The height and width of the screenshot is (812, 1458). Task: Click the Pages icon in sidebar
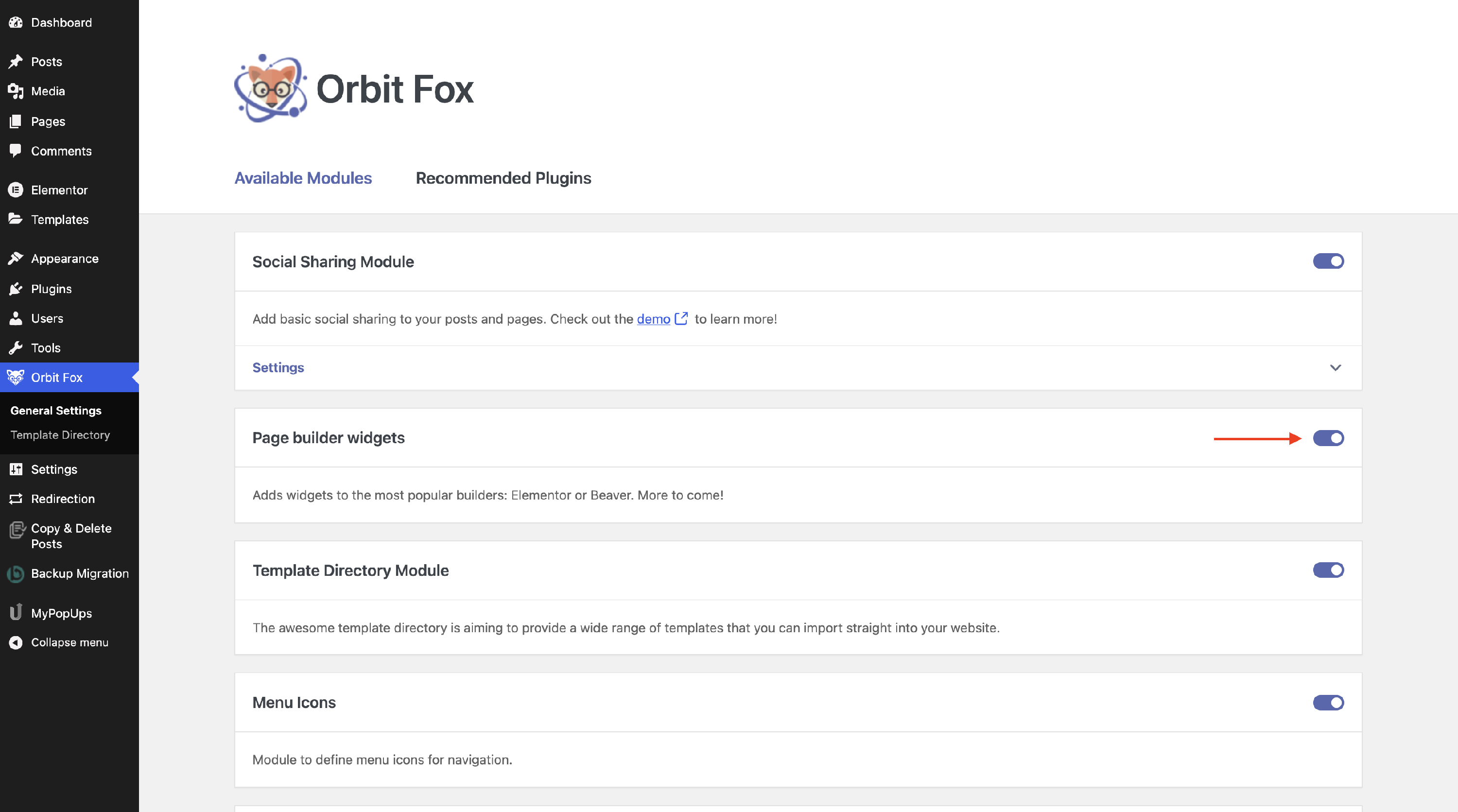click(16, 121)
